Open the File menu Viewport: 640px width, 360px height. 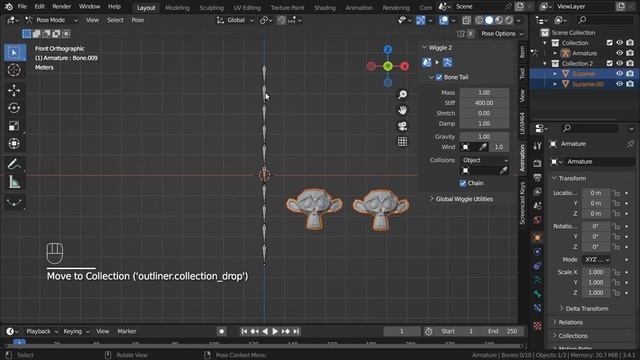click(x=22, y=7)
